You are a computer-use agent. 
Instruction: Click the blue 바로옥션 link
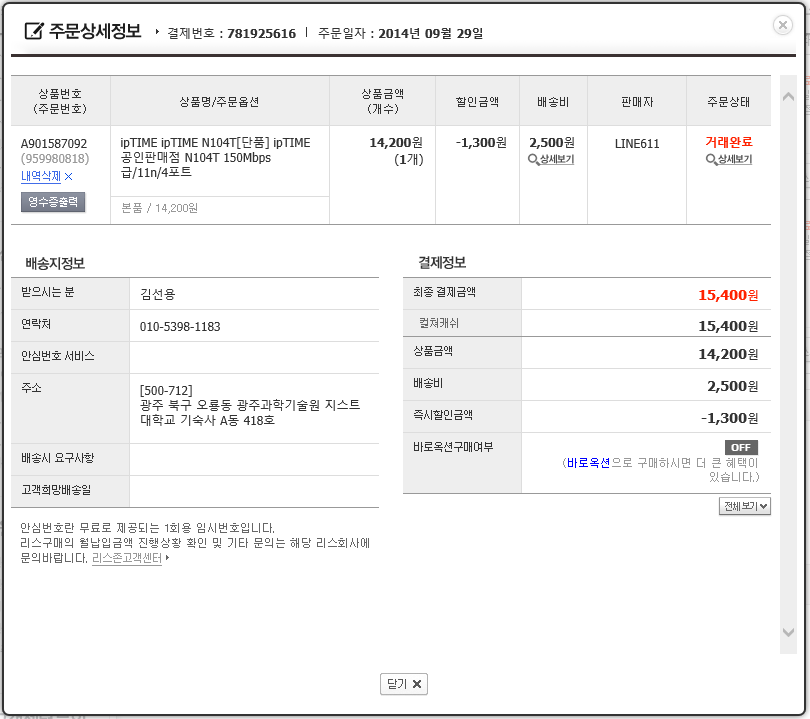tap(588, 463)
